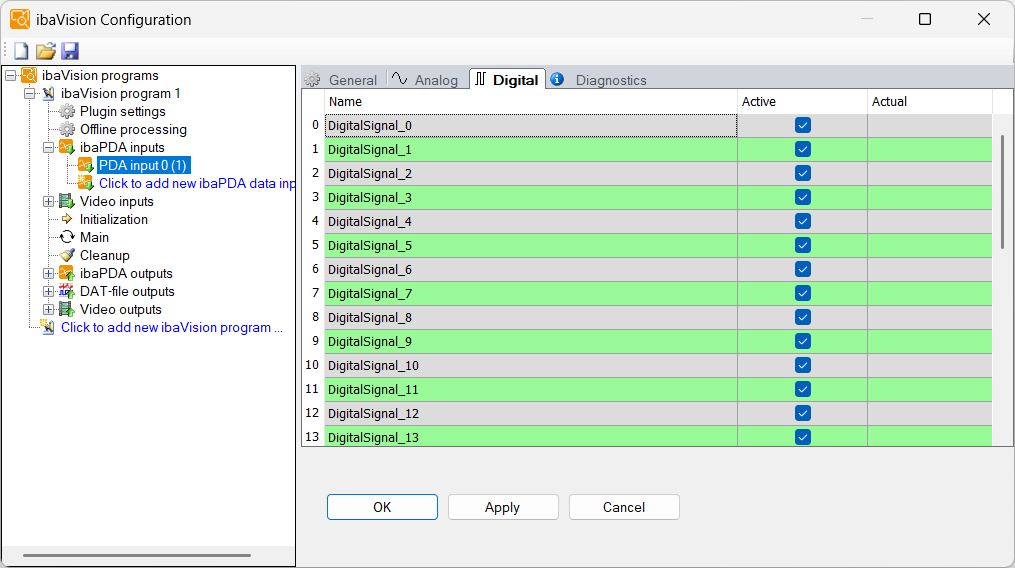The height and width of the screenshot is (568, 1015).
Task: Toggle Active checkbox for DigitalSignal_5
Action: 803,245
